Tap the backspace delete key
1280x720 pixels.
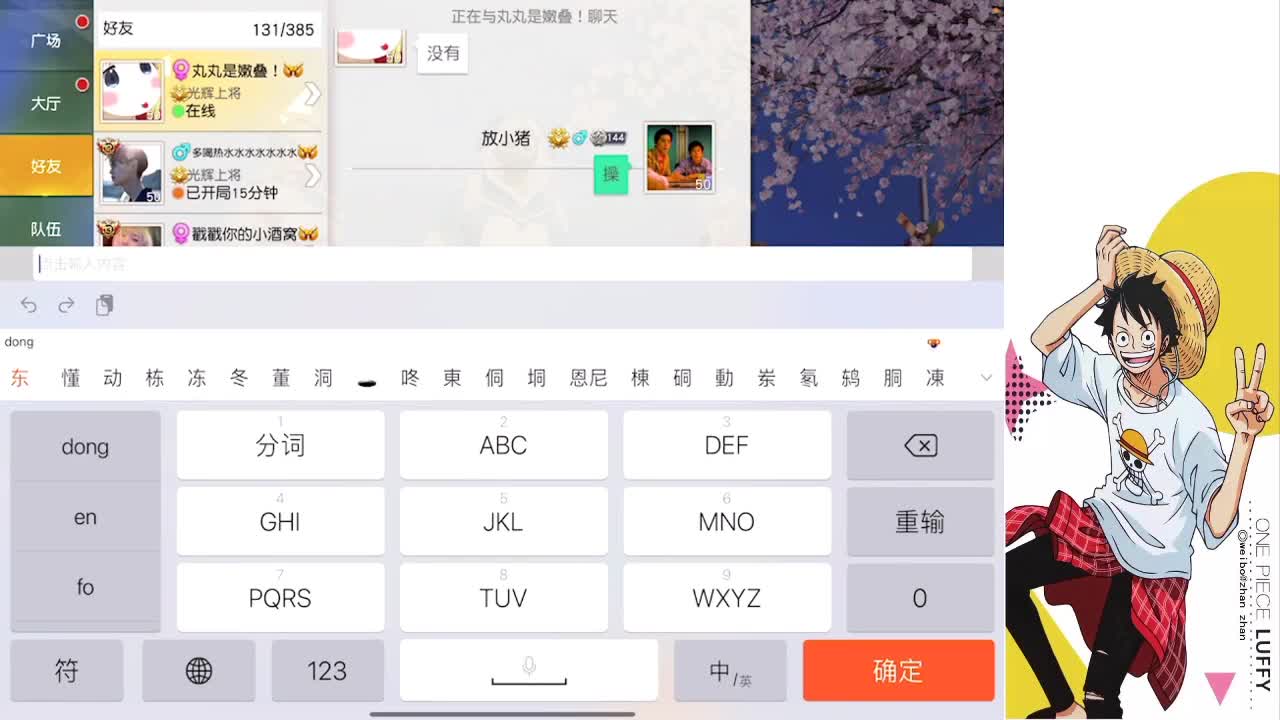(x=920, y=445)
